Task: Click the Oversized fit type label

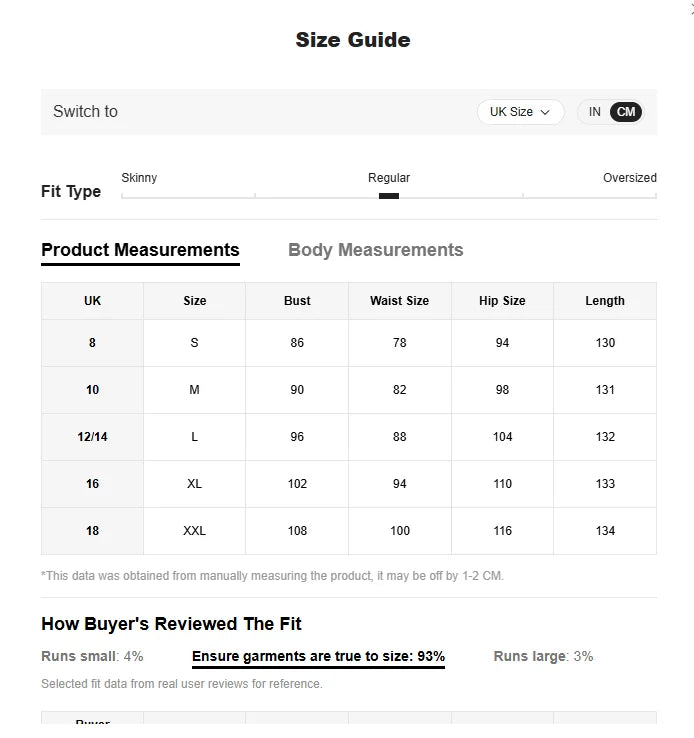Action: click(629, 178)
